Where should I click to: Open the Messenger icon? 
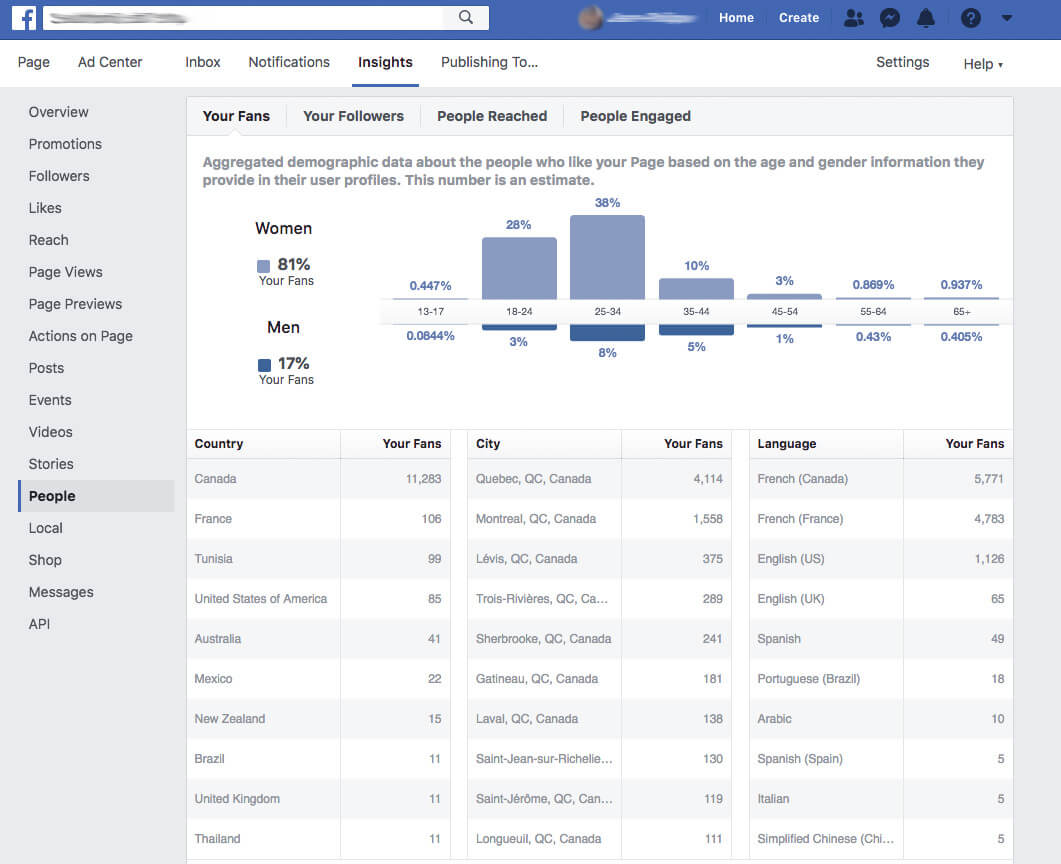click(x=890, y=18)
